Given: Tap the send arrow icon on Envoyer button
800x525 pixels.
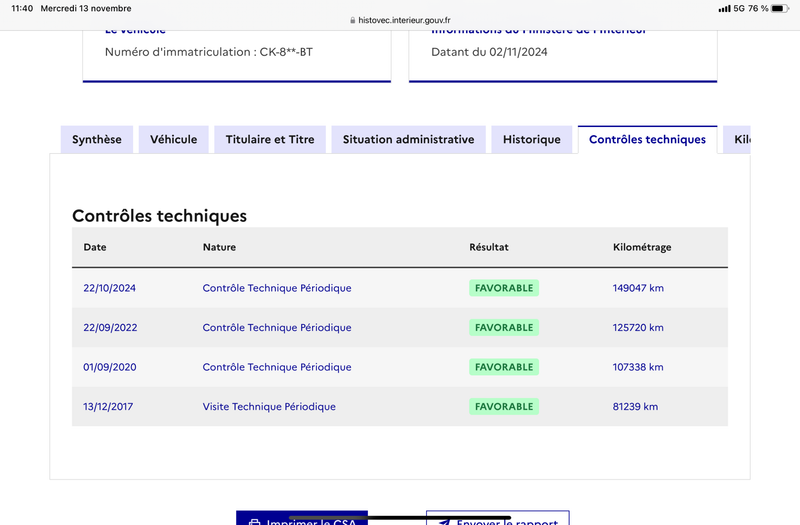Looking at the screenshot, I should pos(445,522).
